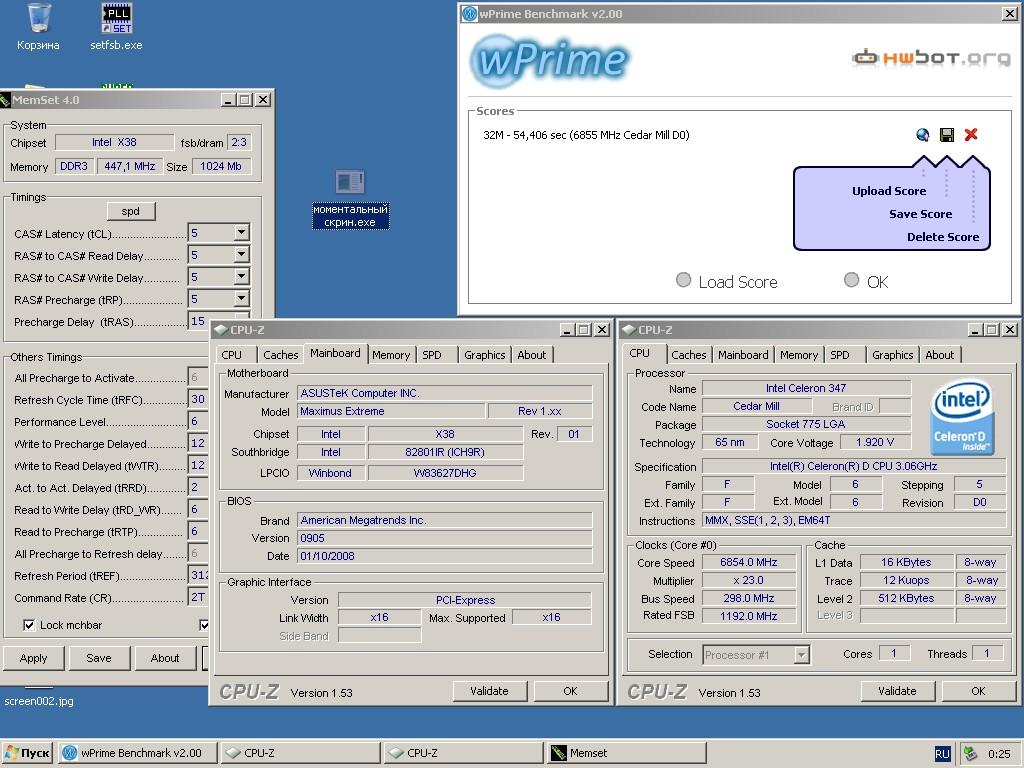Click the Save button in MemSet
The height and width of the screenshot is (768, 1024).
(99, 658)
